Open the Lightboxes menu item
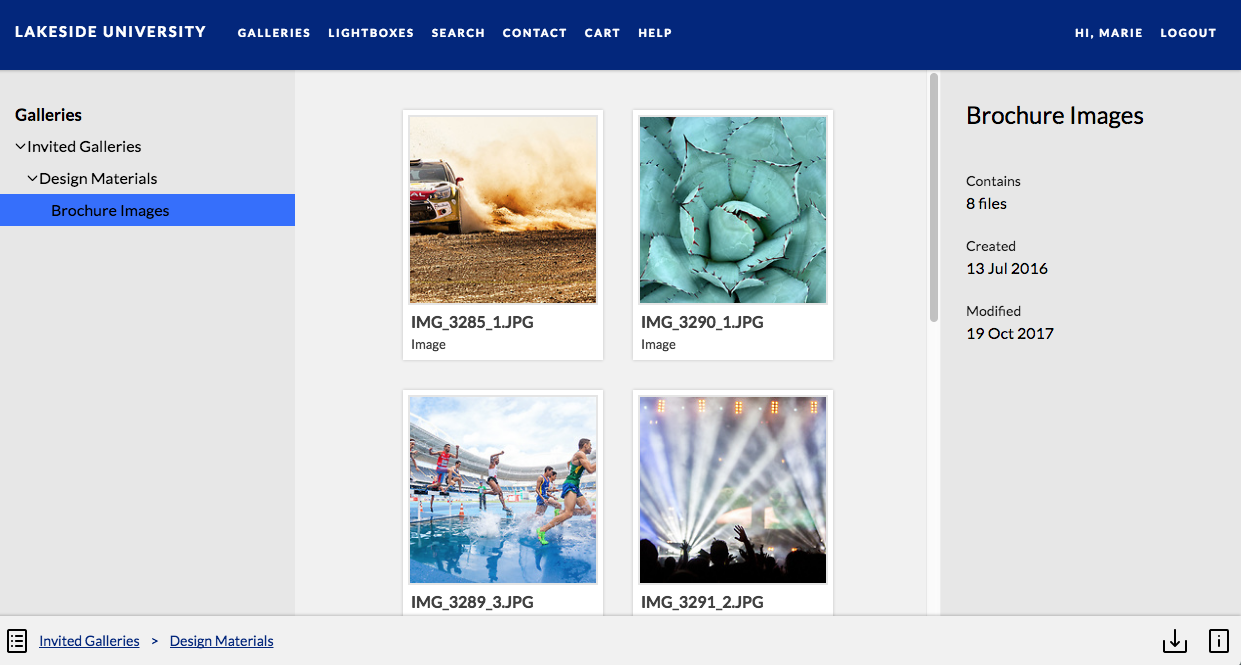 371,33
